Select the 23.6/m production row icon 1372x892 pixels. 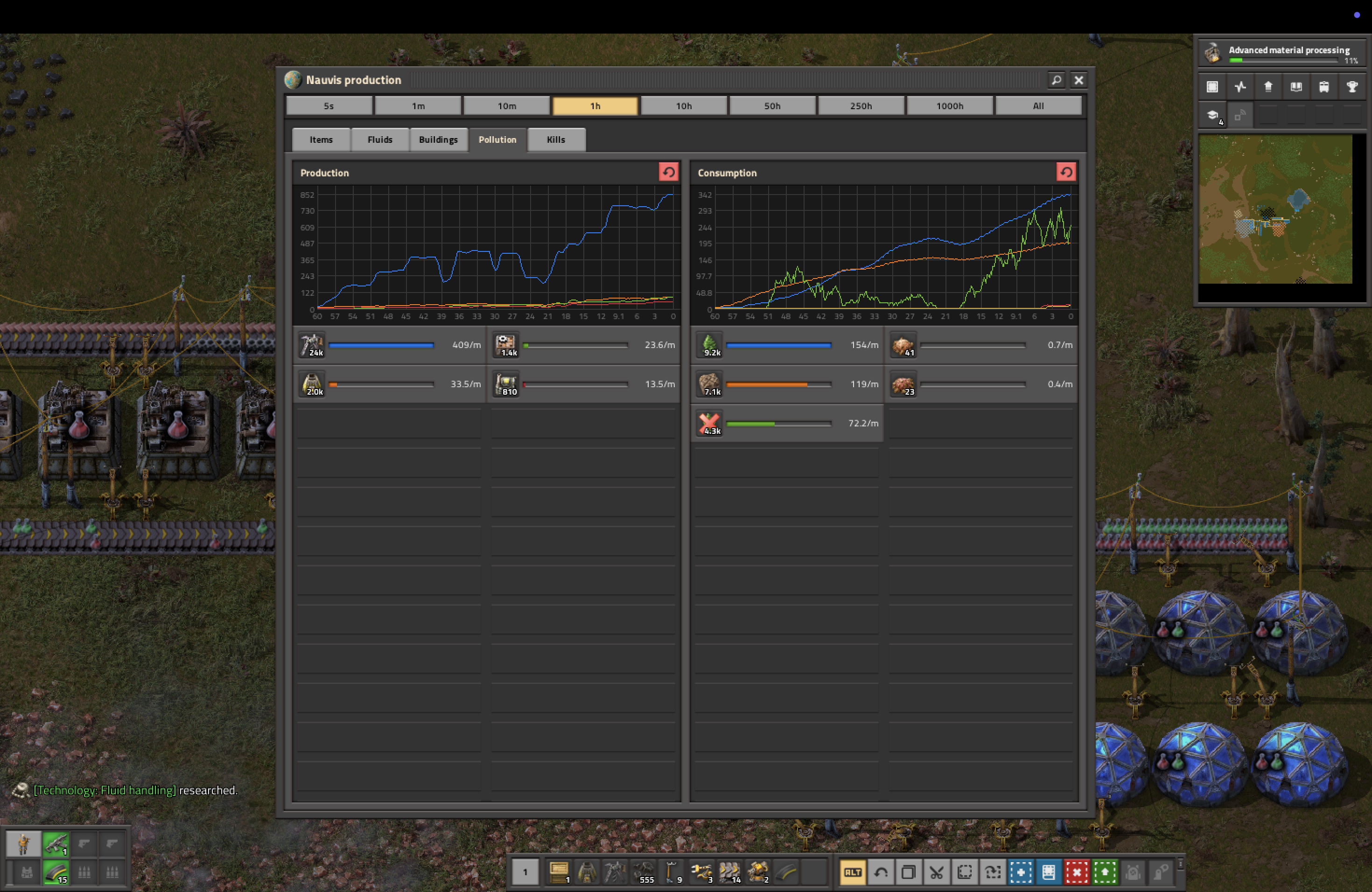point(506,345)
